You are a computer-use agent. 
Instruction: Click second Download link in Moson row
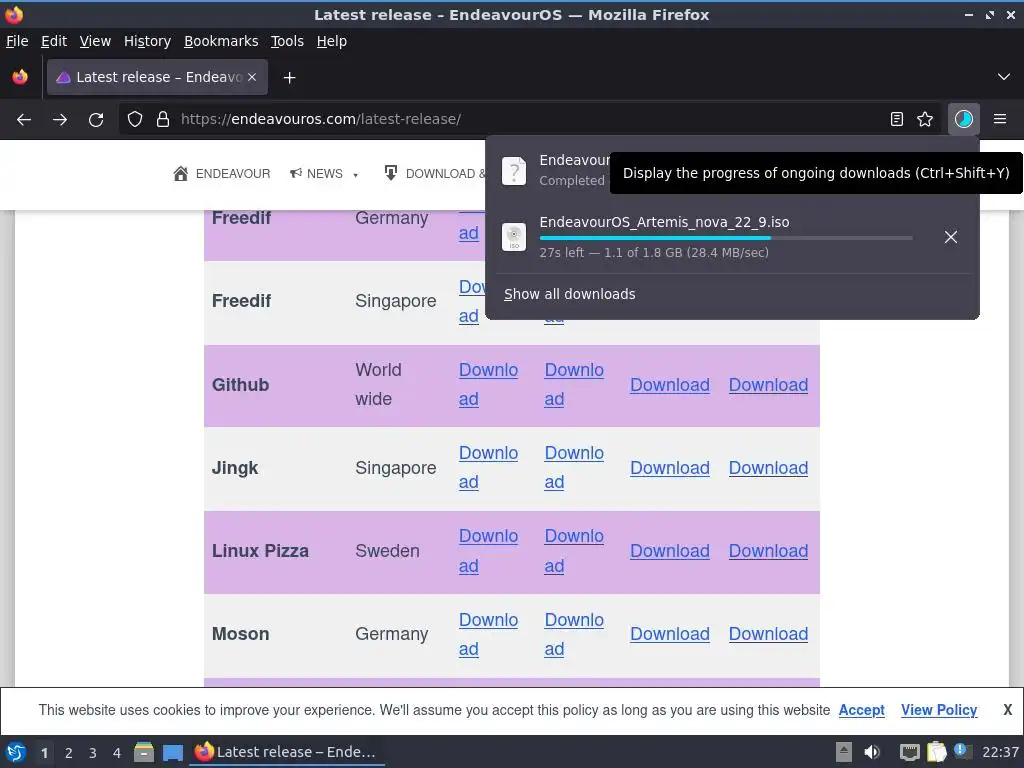point(573,634)
